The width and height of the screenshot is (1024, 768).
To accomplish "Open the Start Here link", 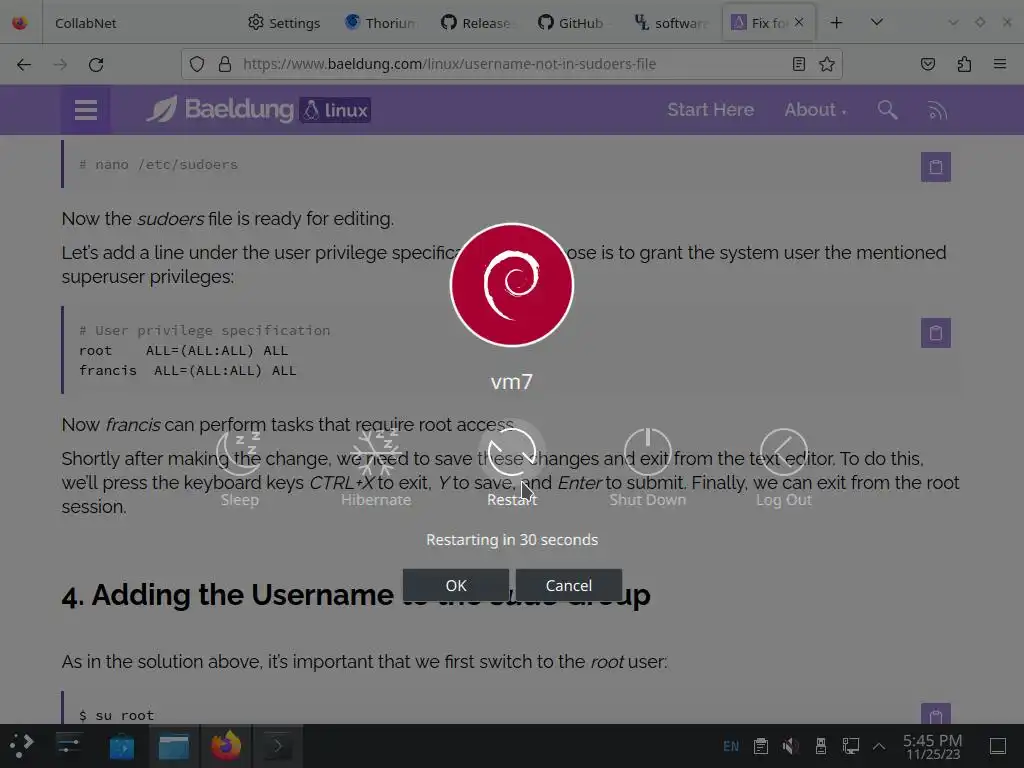I will coord(711,110).
